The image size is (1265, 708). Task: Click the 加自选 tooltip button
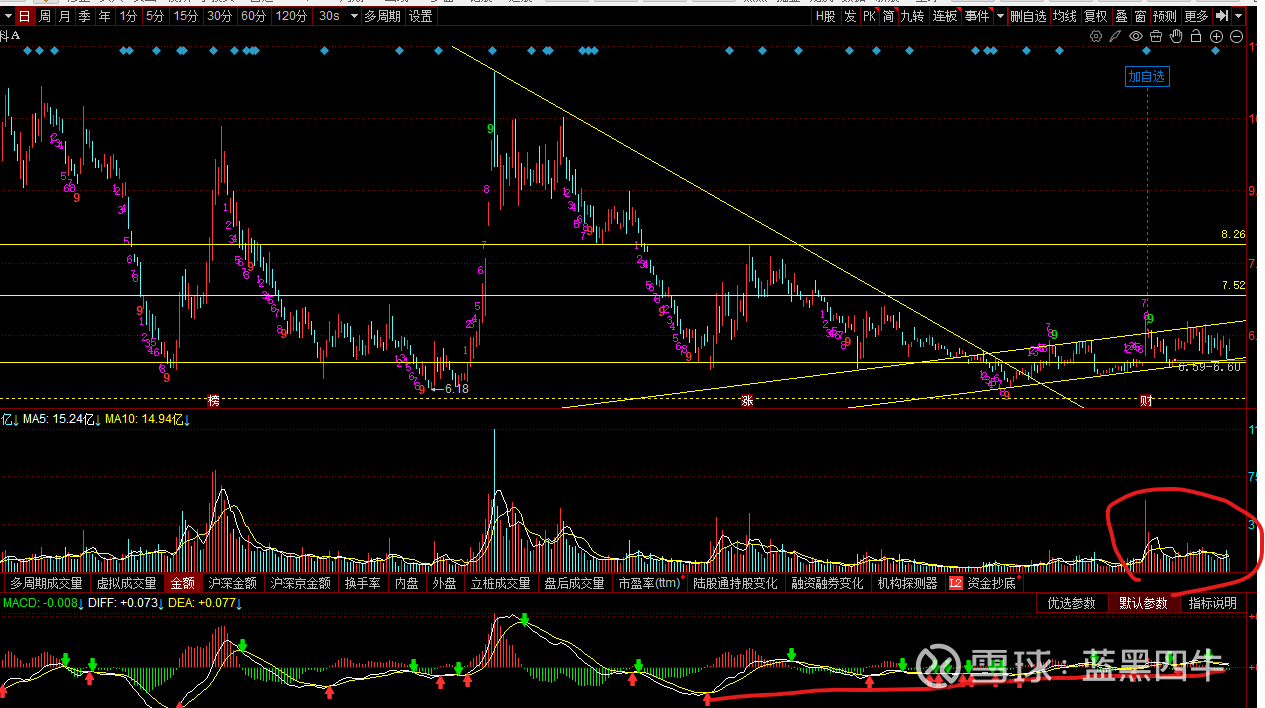1146,76
